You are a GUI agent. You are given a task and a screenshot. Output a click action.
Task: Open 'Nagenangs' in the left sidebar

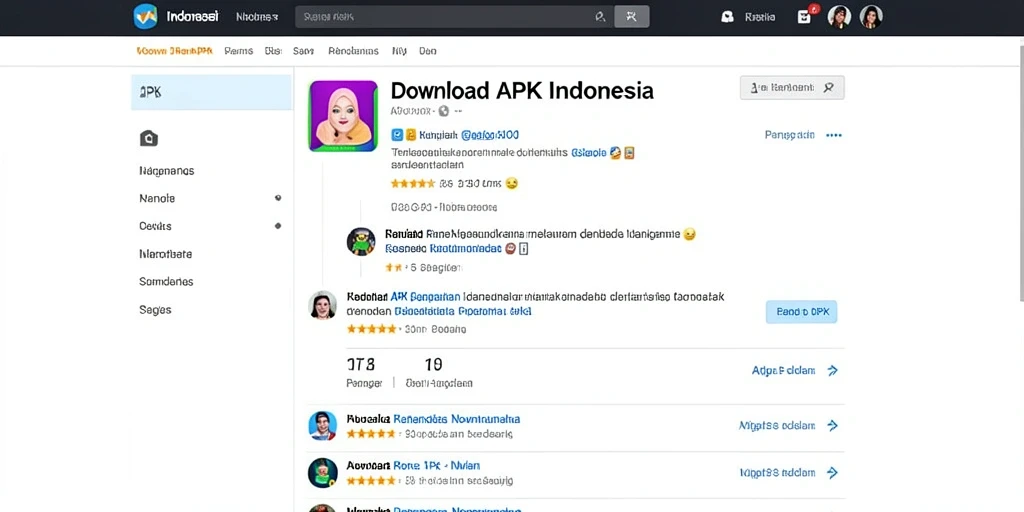pyautogui.click(x=167, y=171)
